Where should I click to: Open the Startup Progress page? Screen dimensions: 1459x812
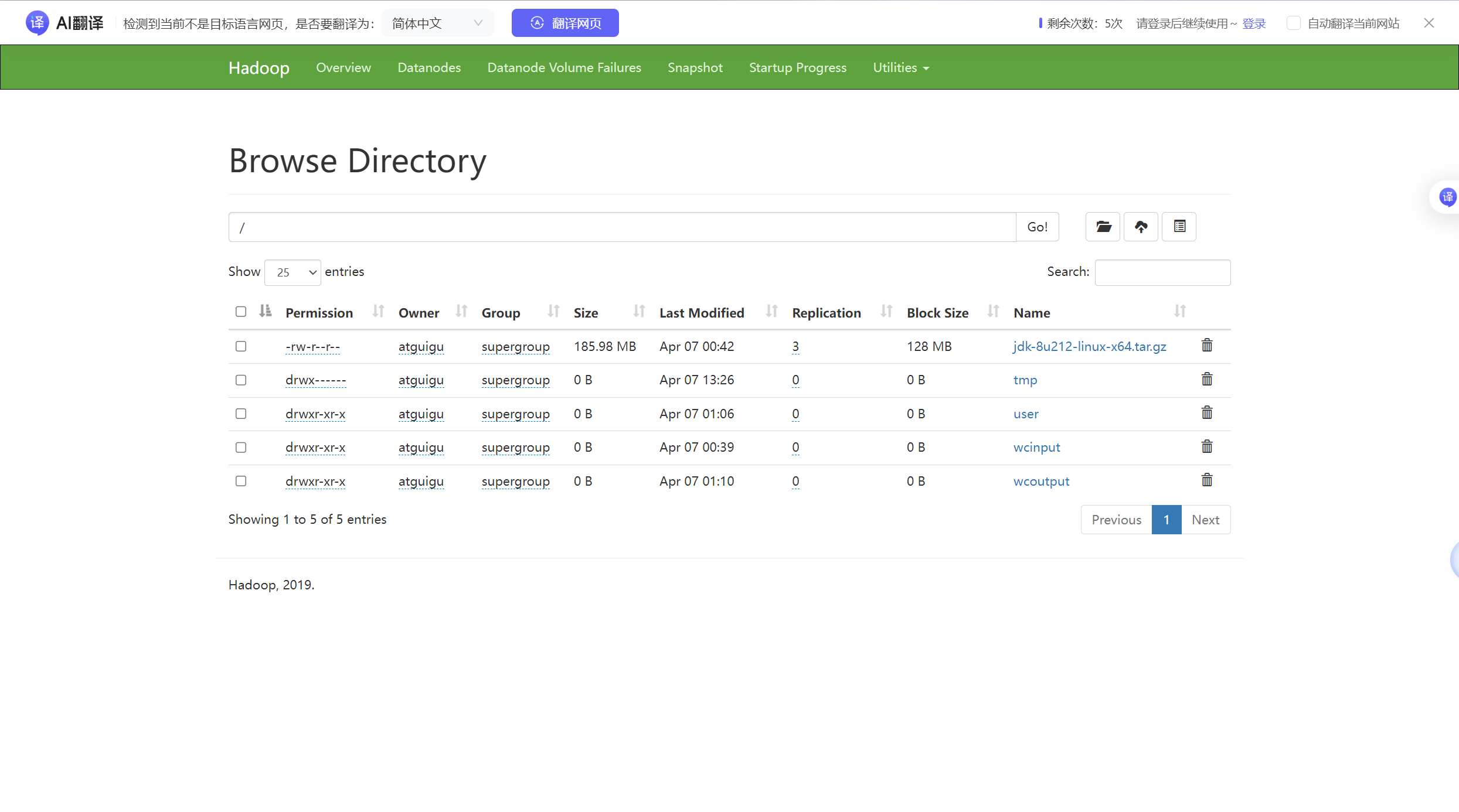pos(797,68)
